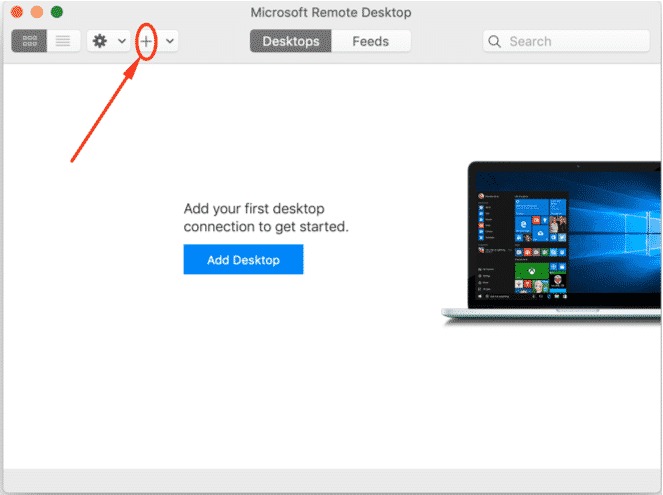Select the Desktops tab
Screen dimensions: 663x495
coord(291,41)
